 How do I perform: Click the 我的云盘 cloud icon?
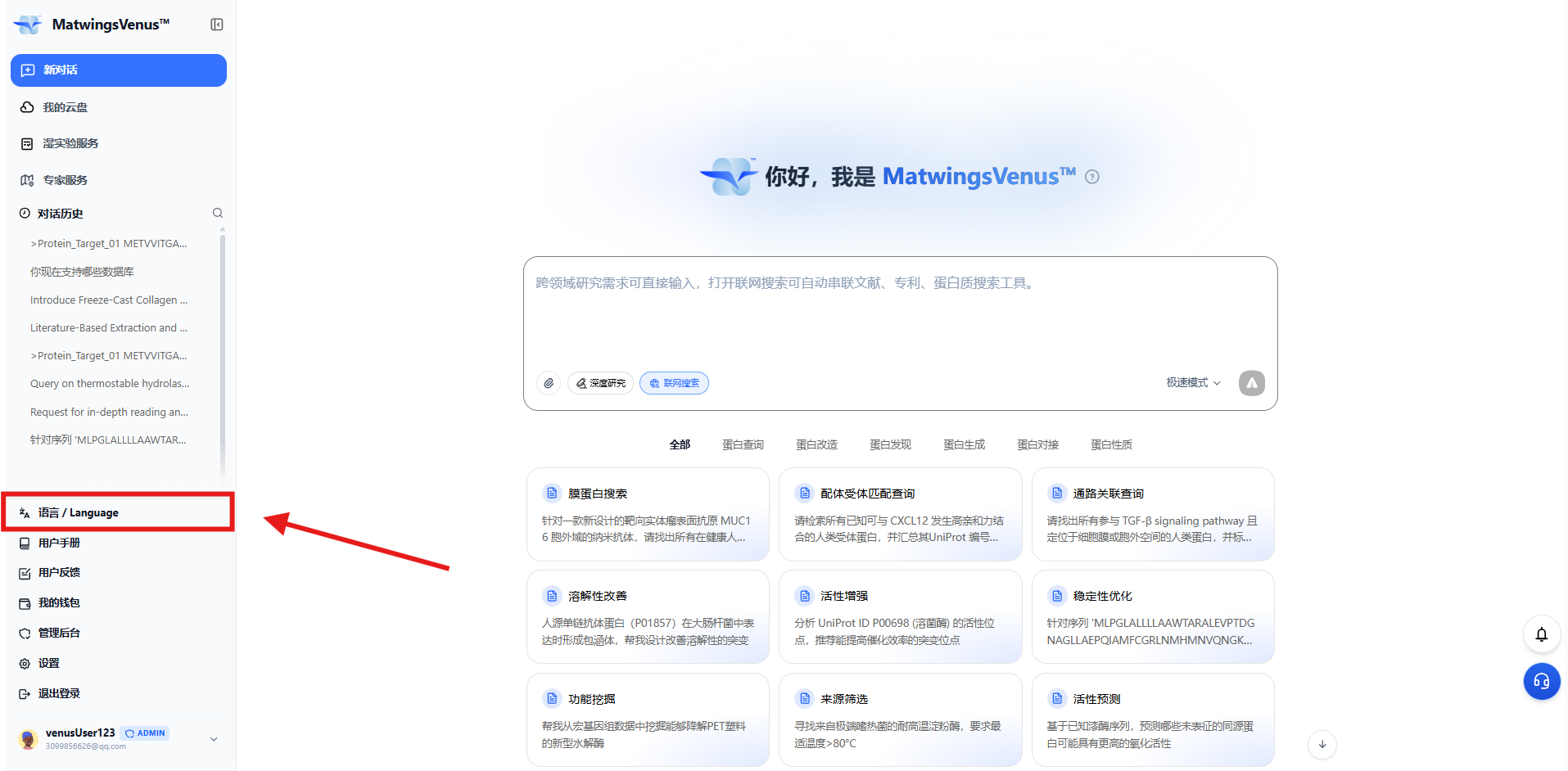27,107
